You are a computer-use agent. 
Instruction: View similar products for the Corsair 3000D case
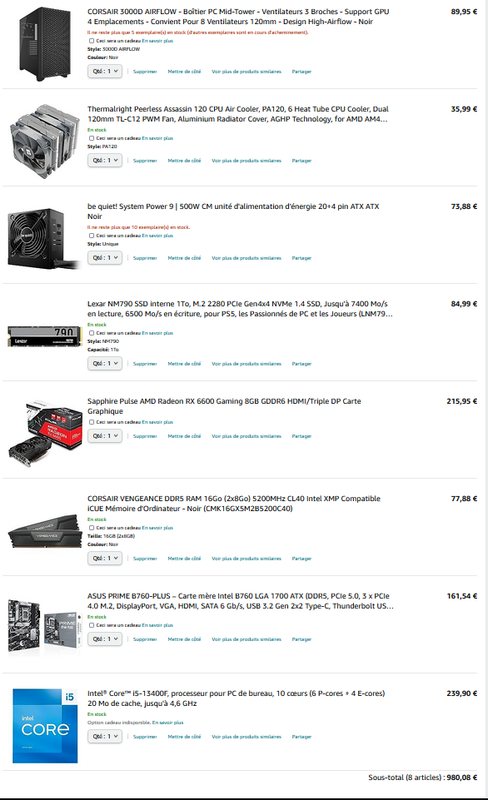pyautogui.click(x=246, y=72)
